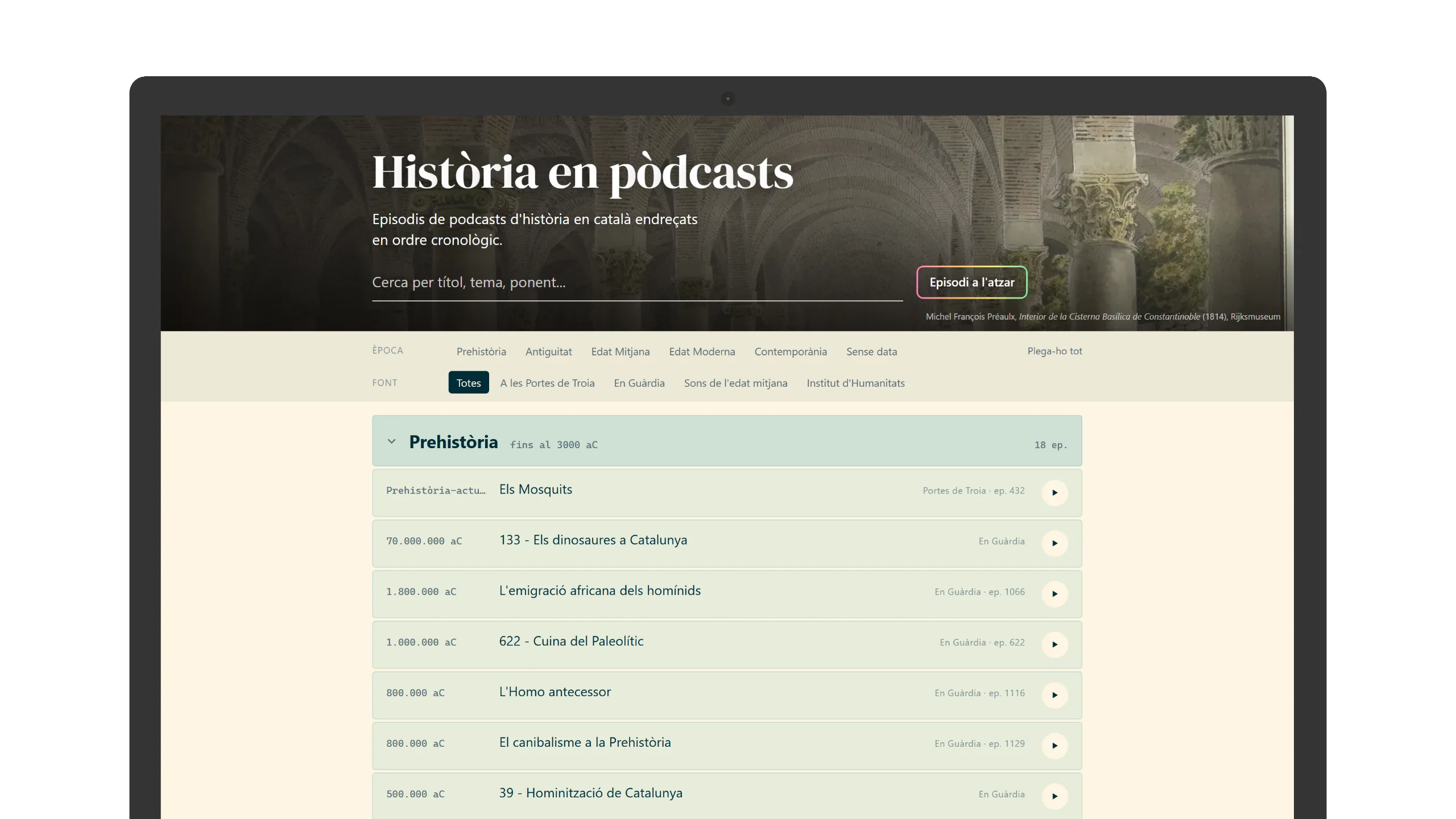Image resolution: width=1456 pixels, height=819 pixels.
Task: Select the Sense data filter
Action: click(x=871, y=351)
